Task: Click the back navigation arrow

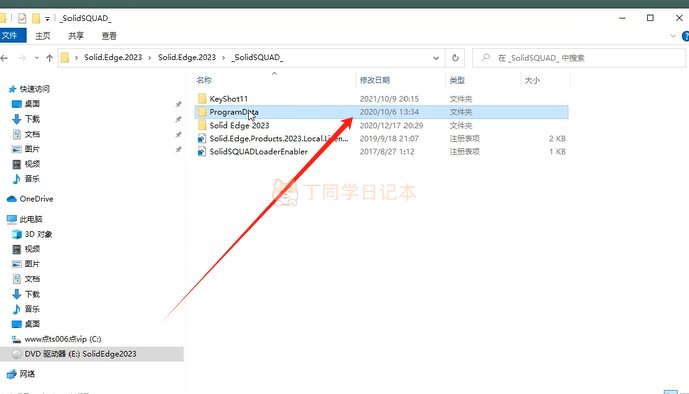Action: [x=4, y=58]
